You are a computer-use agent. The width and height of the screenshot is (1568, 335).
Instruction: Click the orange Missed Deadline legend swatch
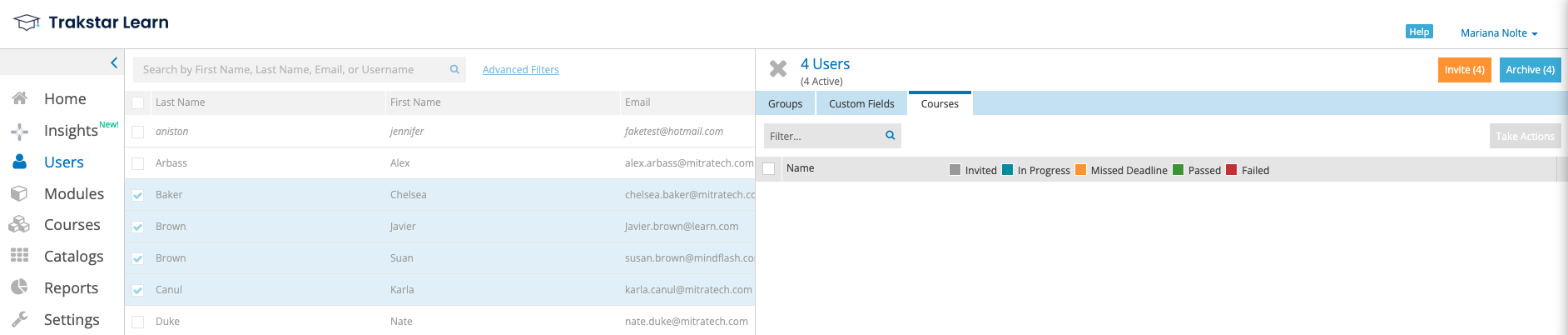[x=1080, y=170]
